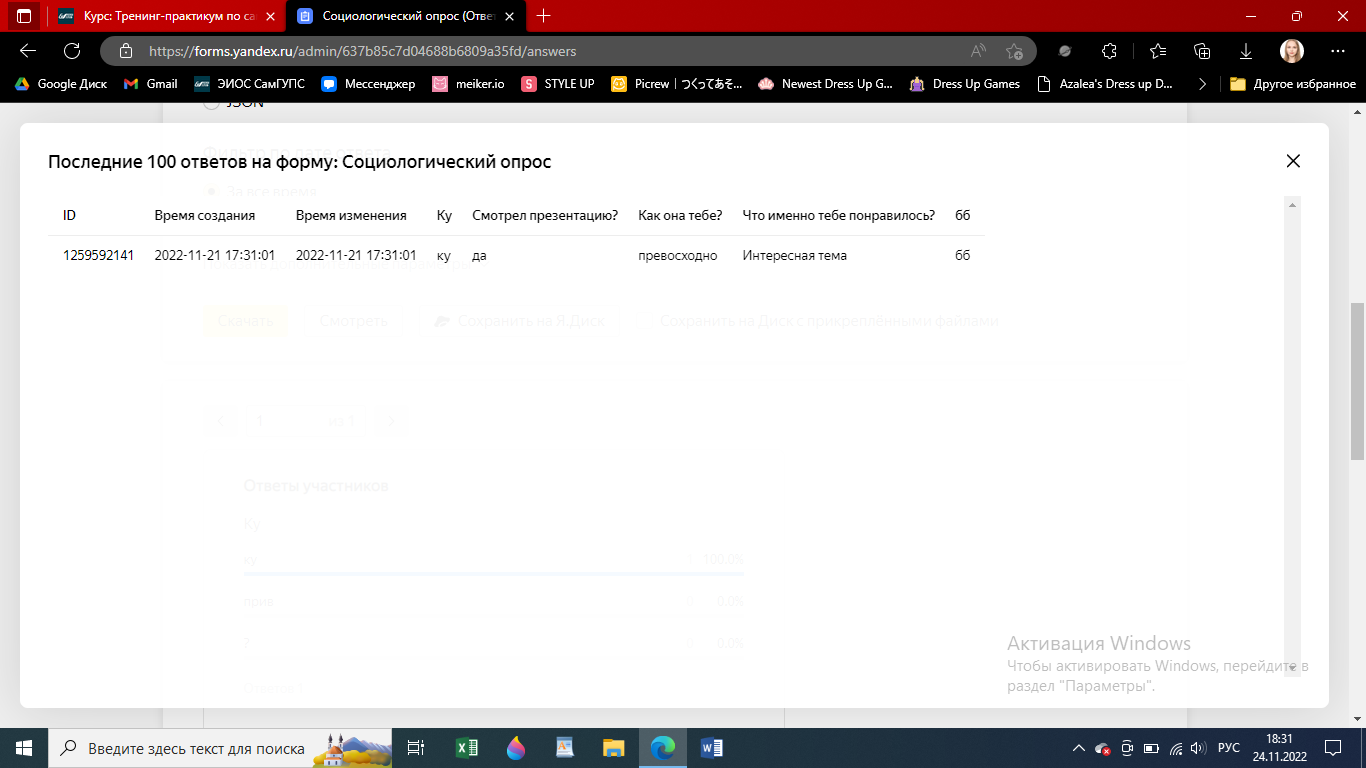Open the STYLE UP bookmark
Image resolution: width=1366 pixels, height=768 pixels.
tap(558, 84)
